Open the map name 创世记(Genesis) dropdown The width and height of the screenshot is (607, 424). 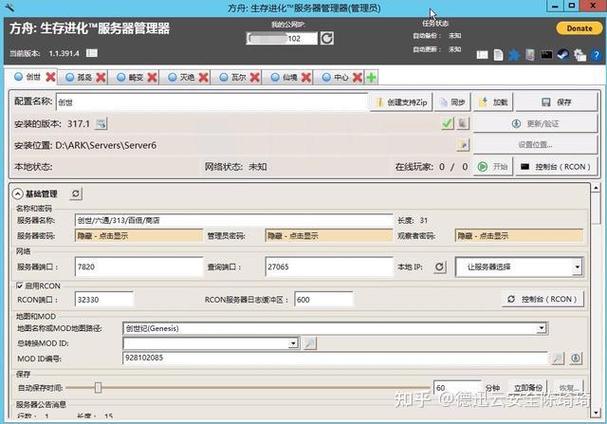tap(541, 328)
